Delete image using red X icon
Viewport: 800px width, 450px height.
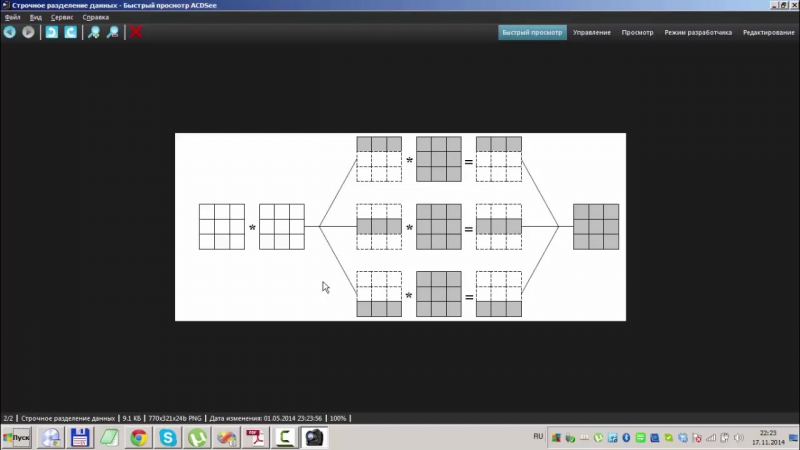136,32
